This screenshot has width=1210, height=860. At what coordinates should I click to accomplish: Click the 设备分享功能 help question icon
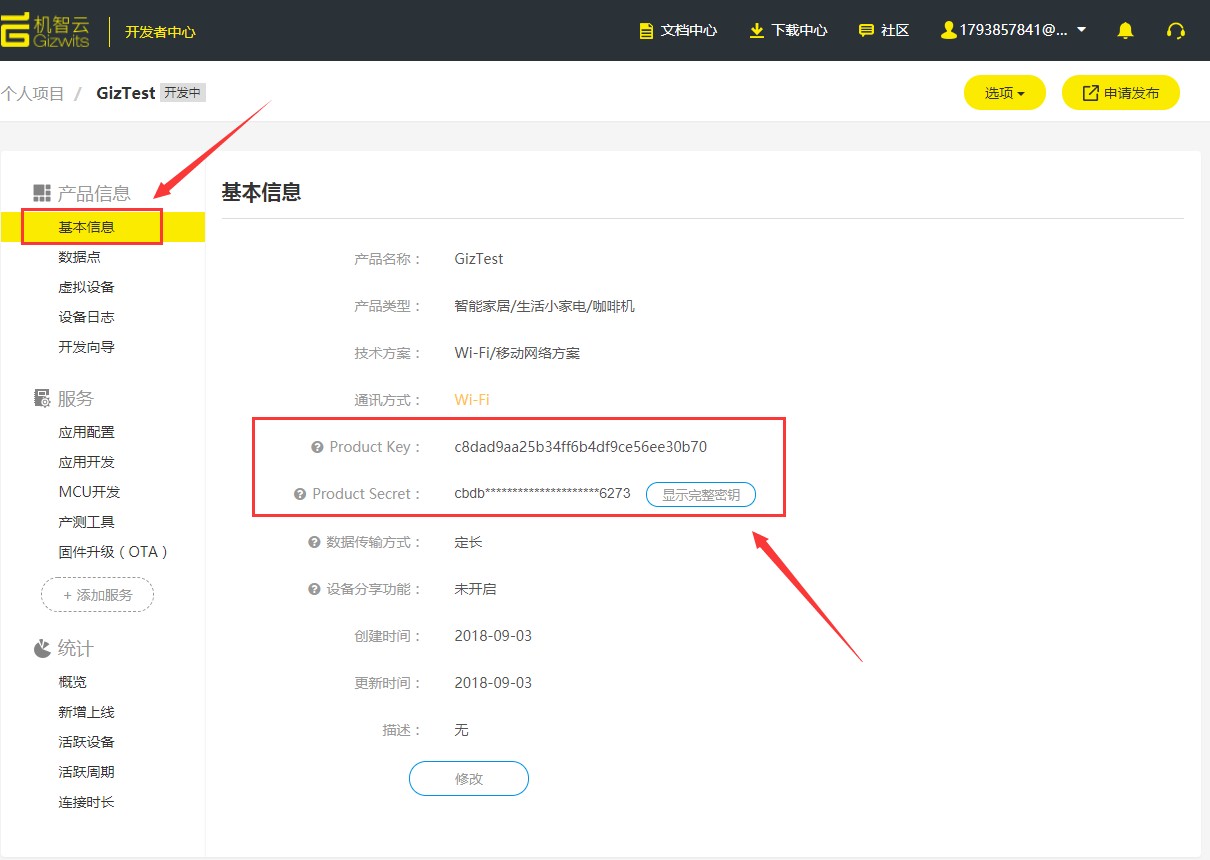click(x=314, y=589)
